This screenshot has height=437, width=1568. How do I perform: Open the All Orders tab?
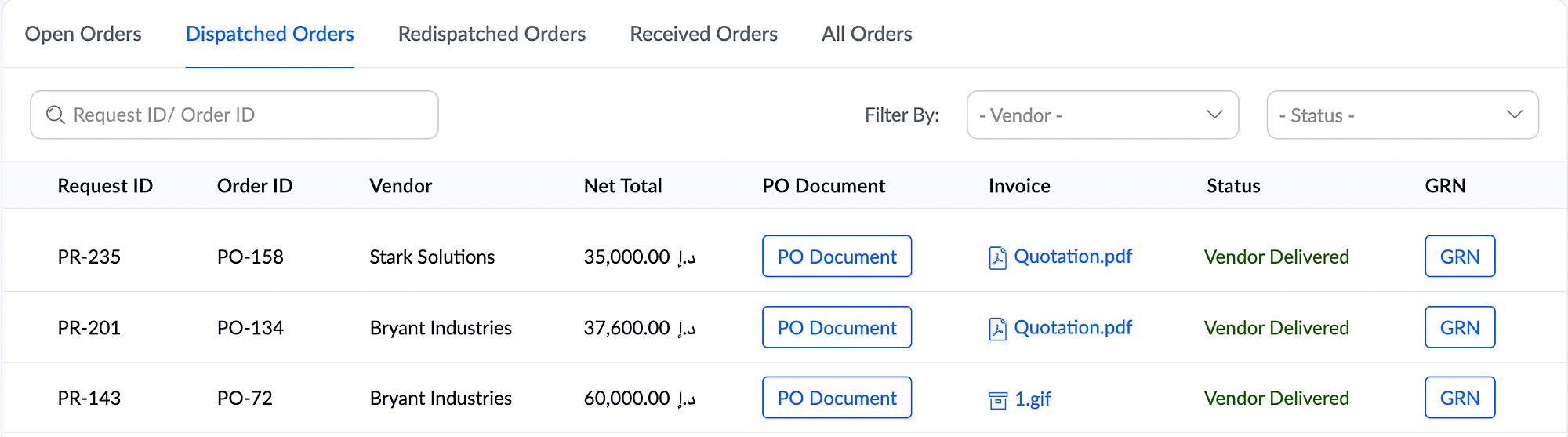click(866, 34)
